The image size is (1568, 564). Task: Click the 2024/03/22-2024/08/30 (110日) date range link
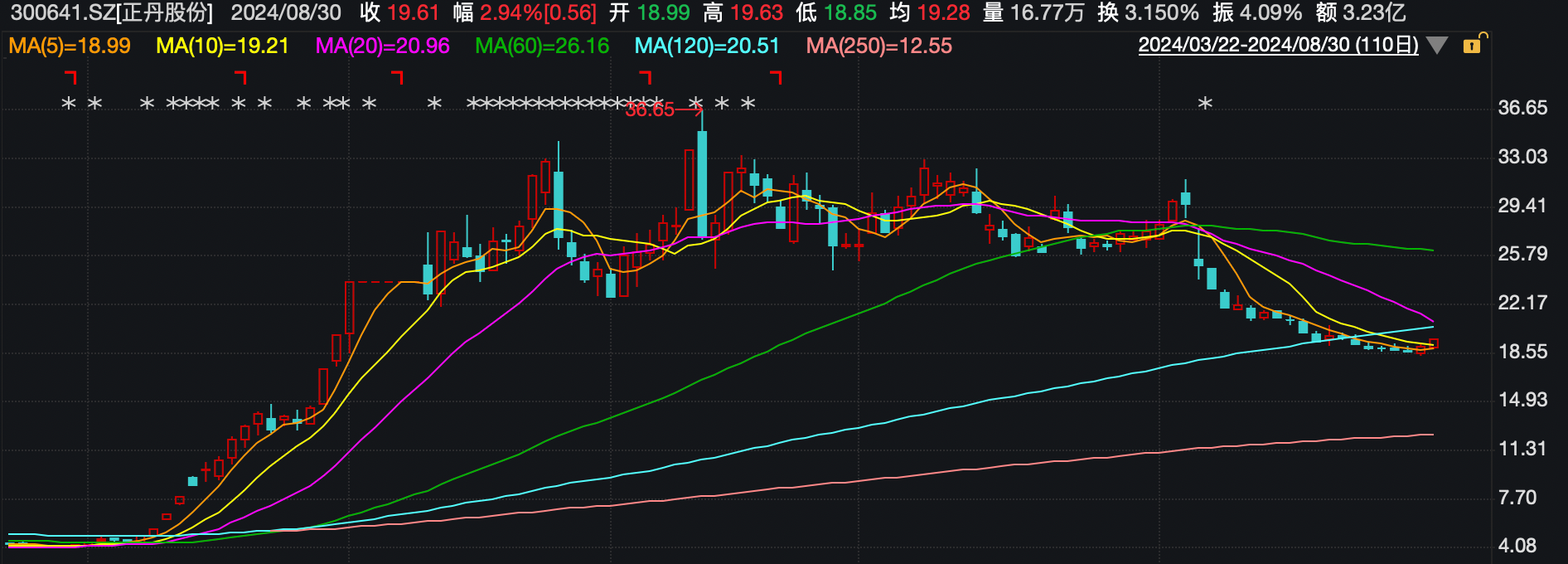(1278, 45)
